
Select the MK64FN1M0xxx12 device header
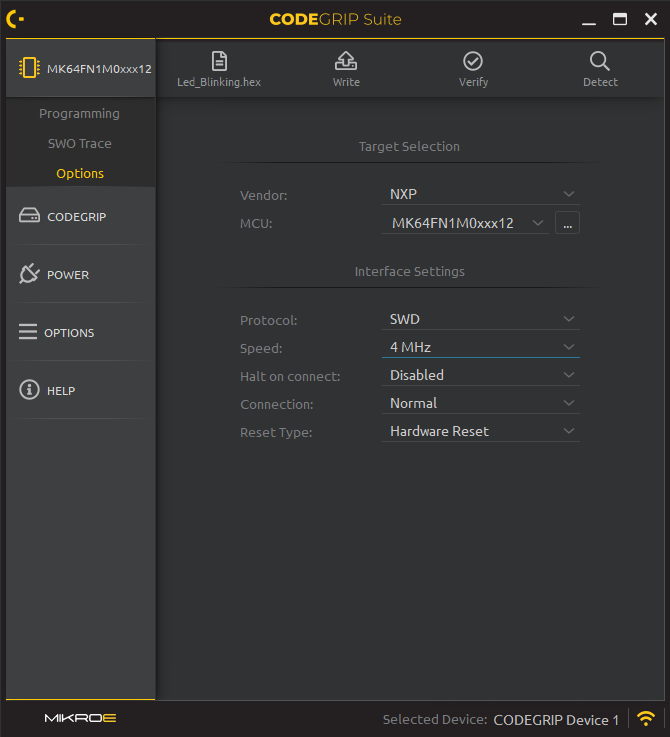(x=81, y=68)
